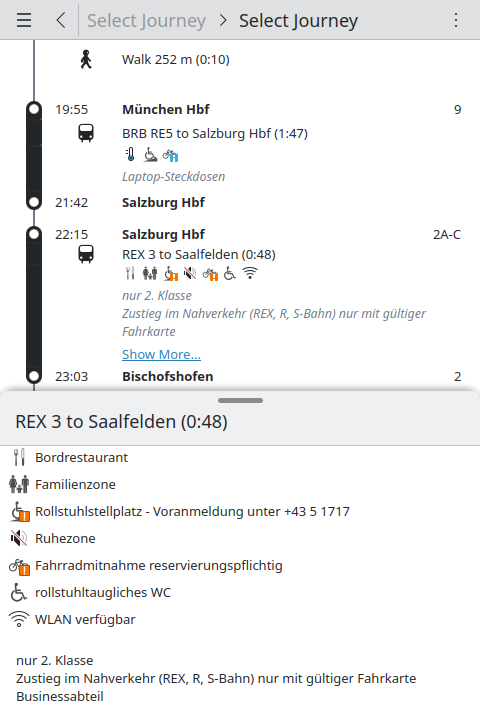This screenshot has height=720, width=480.
Task: Click the bottom sheet drag handle
Action: [x=240, y=400]
